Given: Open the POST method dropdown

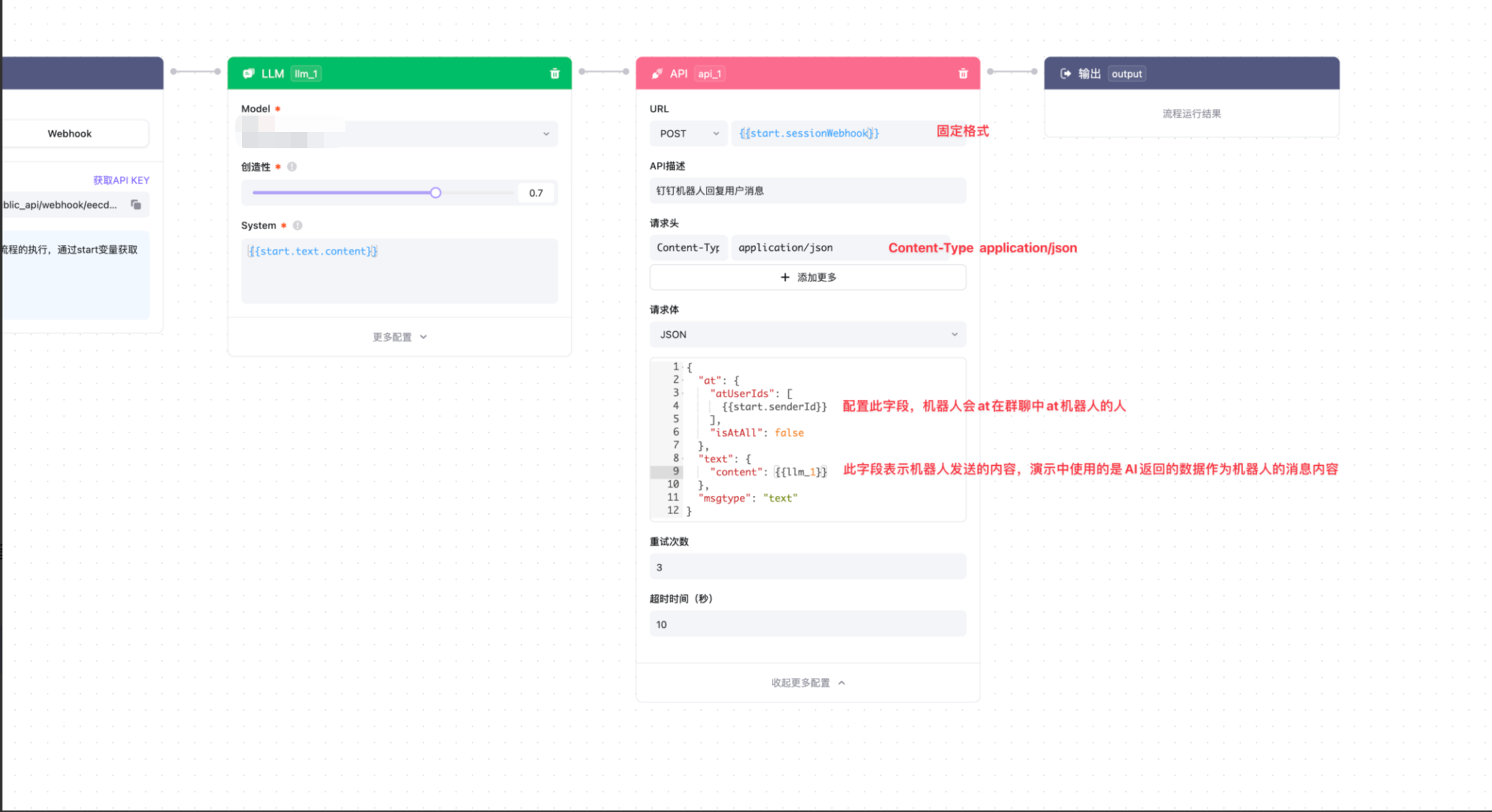Looking at the screenshot, I should (x=688, y=133).
